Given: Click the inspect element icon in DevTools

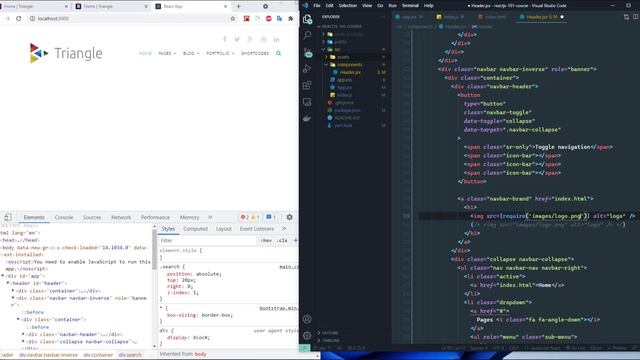Looking at the screenshot, I should pos(7,217).
